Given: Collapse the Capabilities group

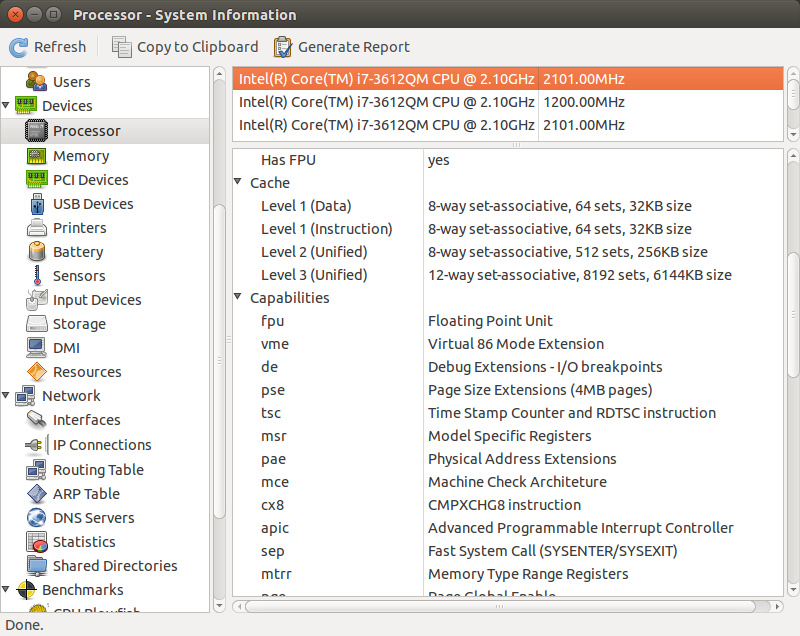Looking at the screenshot, I should 238,298.
